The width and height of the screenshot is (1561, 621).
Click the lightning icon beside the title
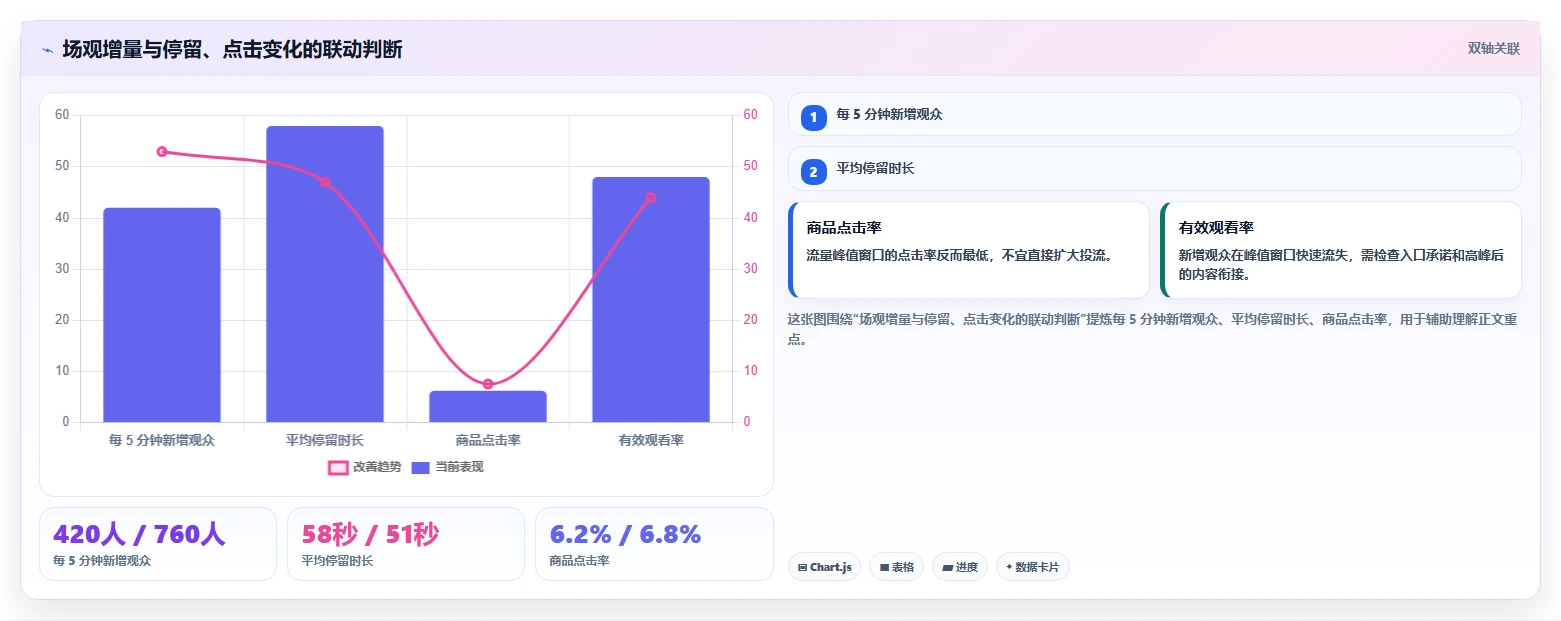click(x=47, y=49)
